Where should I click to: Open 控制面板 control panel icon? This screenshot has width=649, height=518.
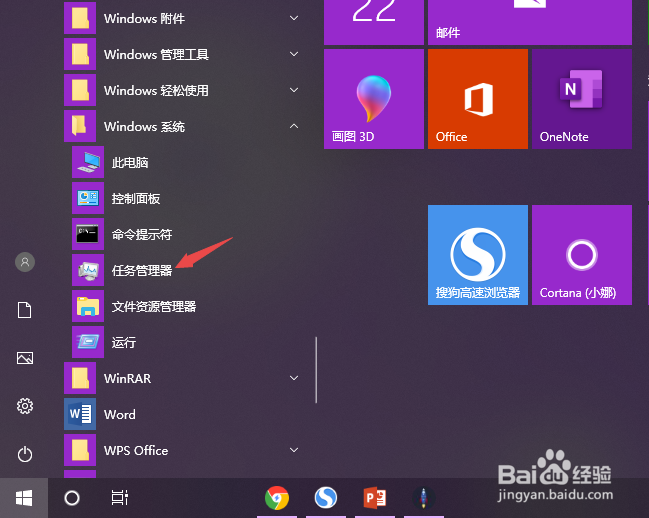88,198
